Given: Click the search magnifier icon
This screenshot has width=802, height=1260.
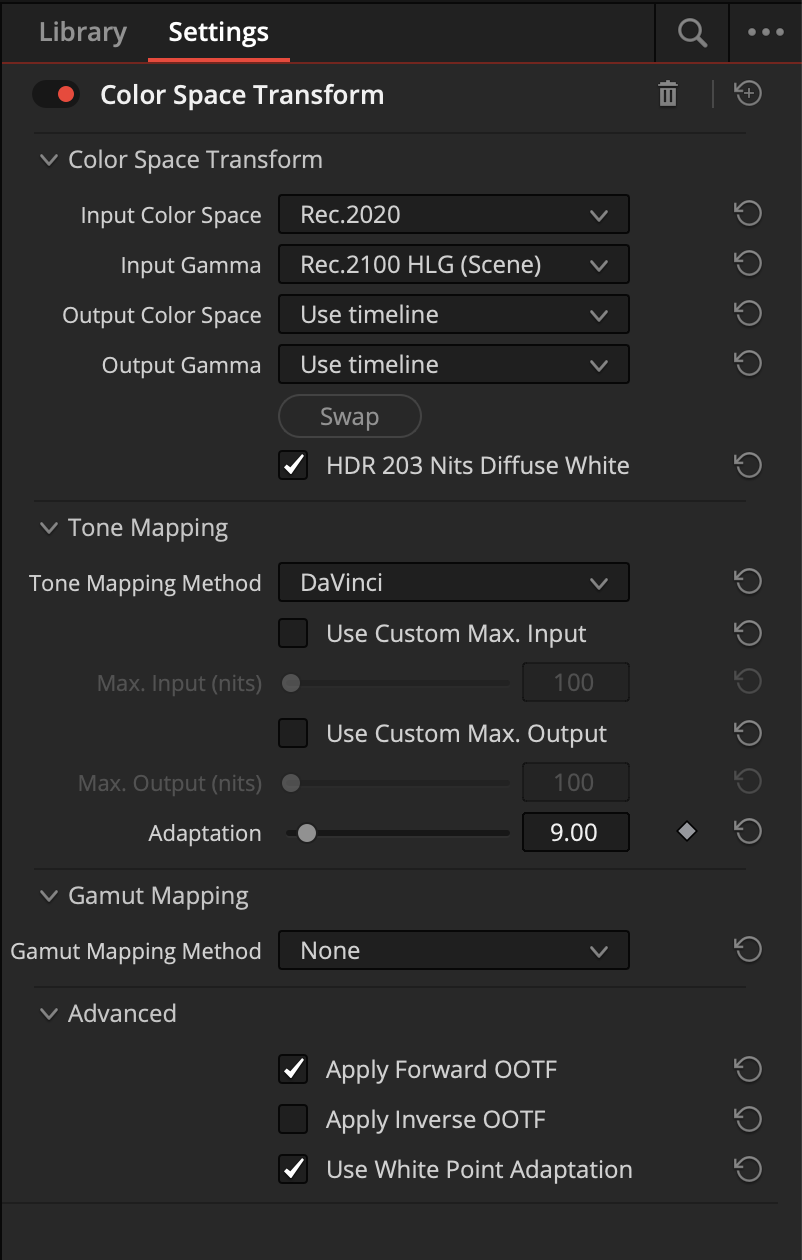Looking at the screenshot, I should tap(692, 32).
